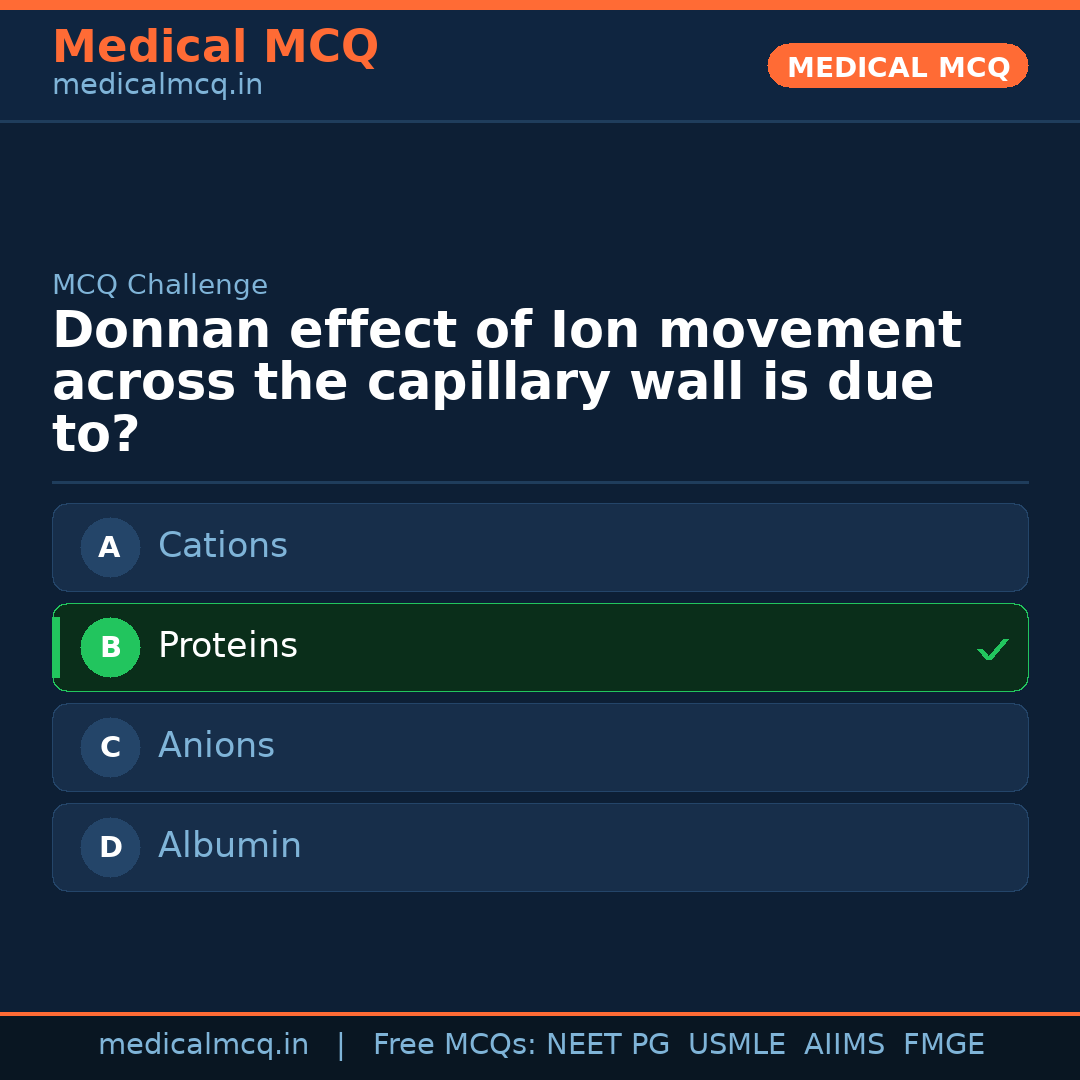Click NEET PG in the footer
1080x1080 pixels.
click(607, 1043)
